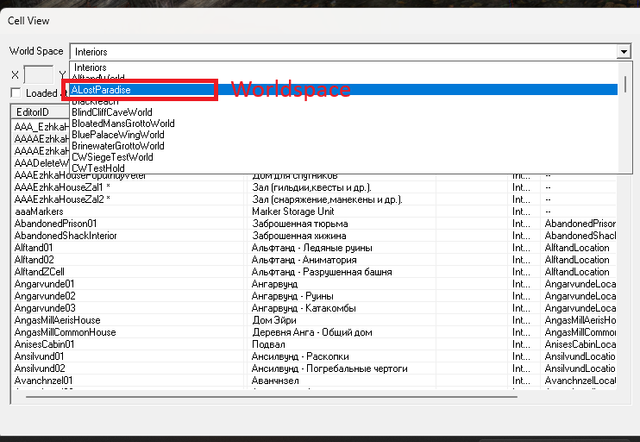640x442 pixels.
Task: Select the Angarvunde03 cell
Action: click(x=45, y=308)
